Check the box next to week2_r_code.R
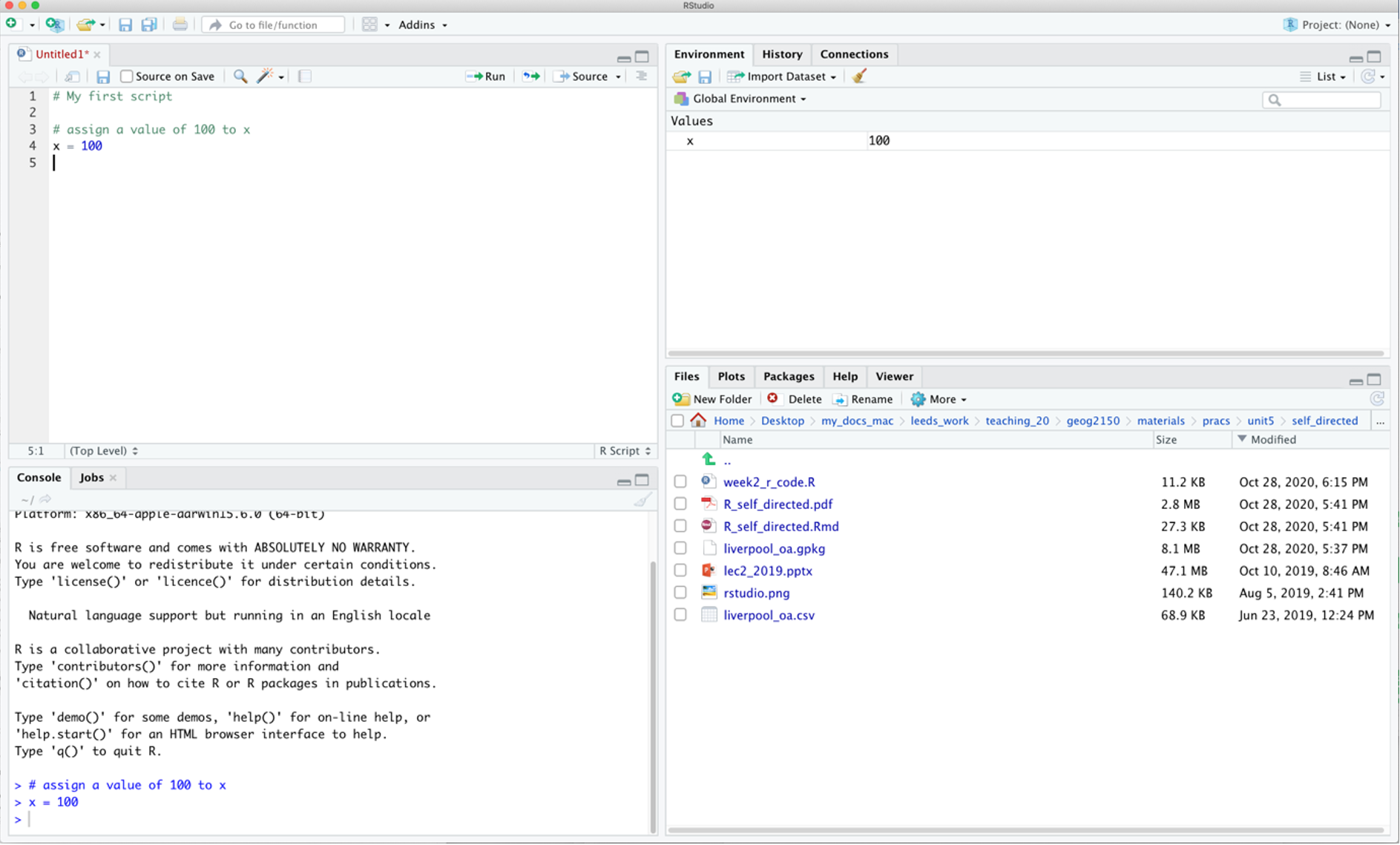1400x845 pixels. click(x=680, y=482)
